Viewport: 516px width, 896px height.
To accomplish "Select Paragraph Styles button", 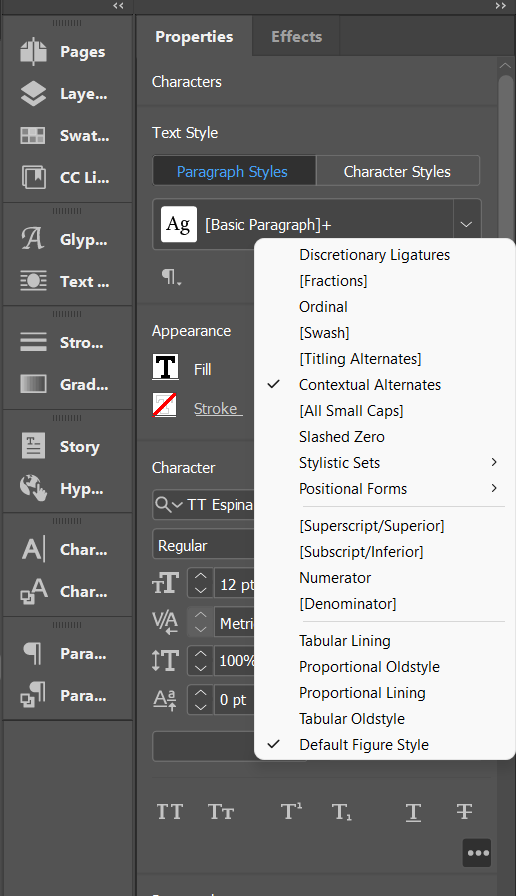I will [x=234, y=171].
